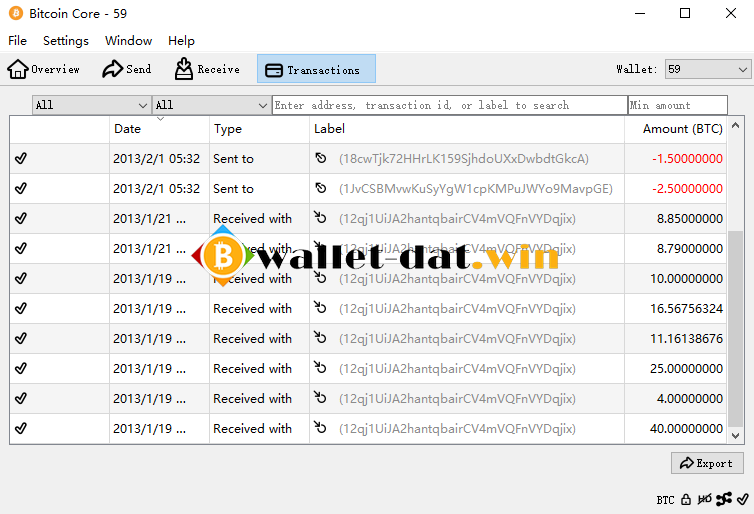Sort by the Label column header

click(x=466, y=129)
